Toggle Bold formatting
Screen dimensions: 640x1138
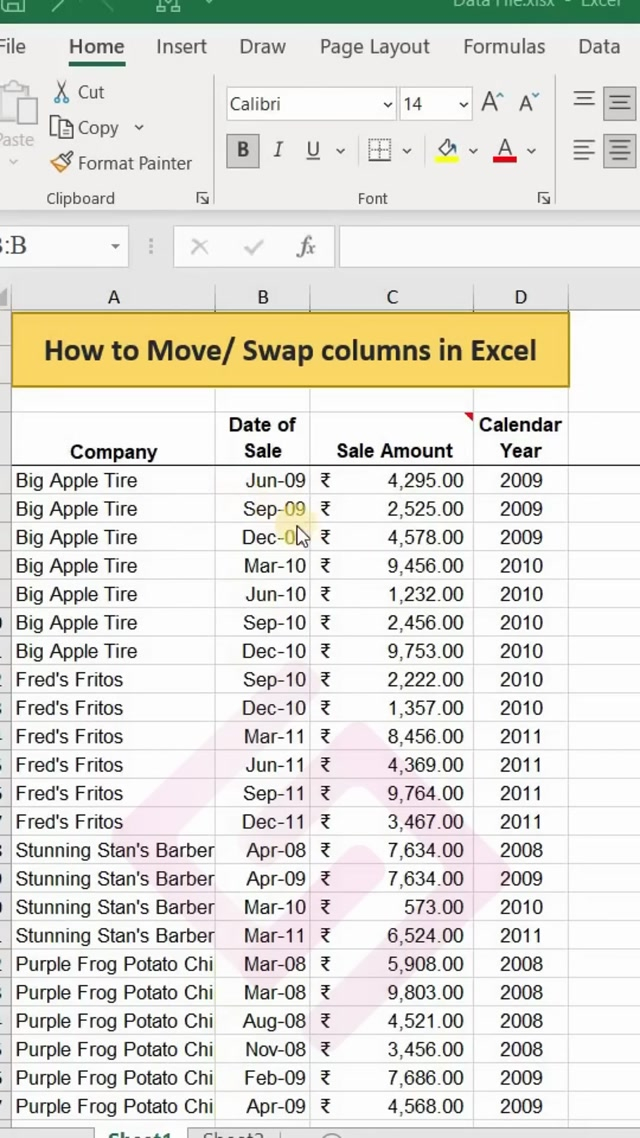(x=242, y=151)
